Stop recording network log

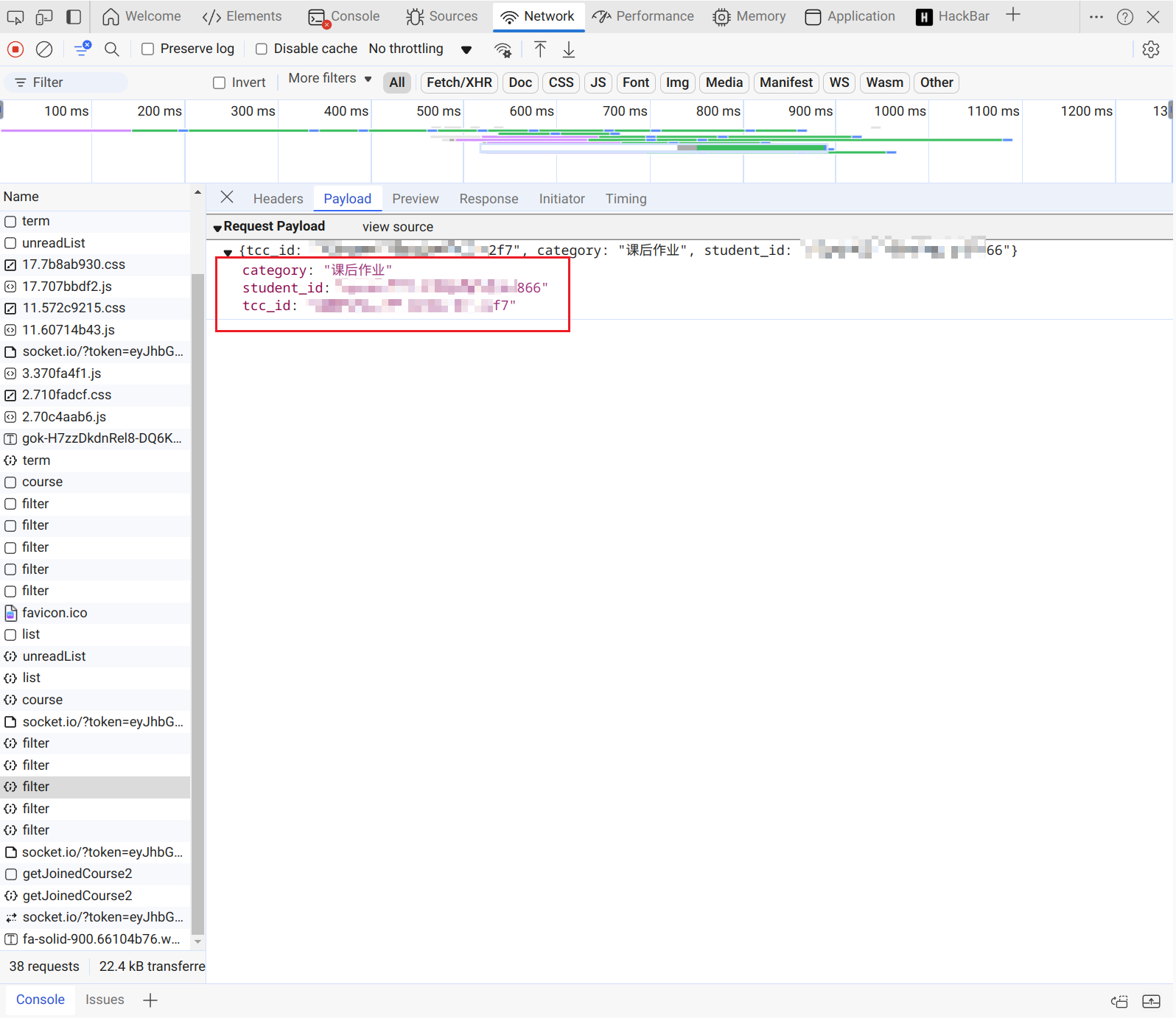coord(15,49)
